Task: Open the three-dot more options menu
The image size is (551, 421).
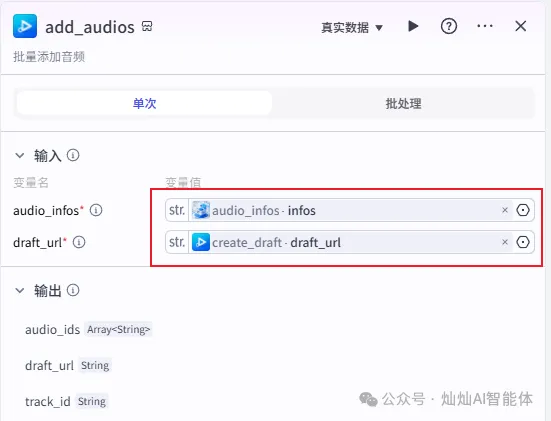Action: click(485, 26)
